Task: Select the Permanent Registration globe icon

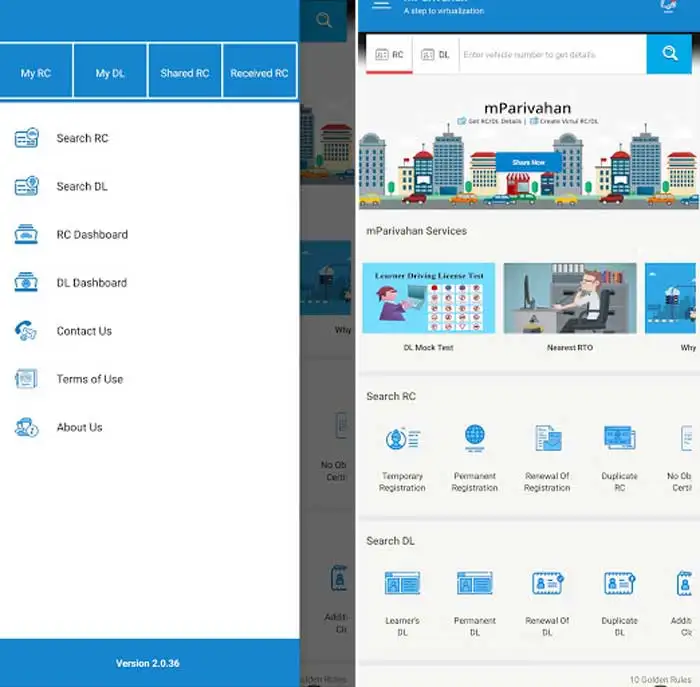Action: 474,439
